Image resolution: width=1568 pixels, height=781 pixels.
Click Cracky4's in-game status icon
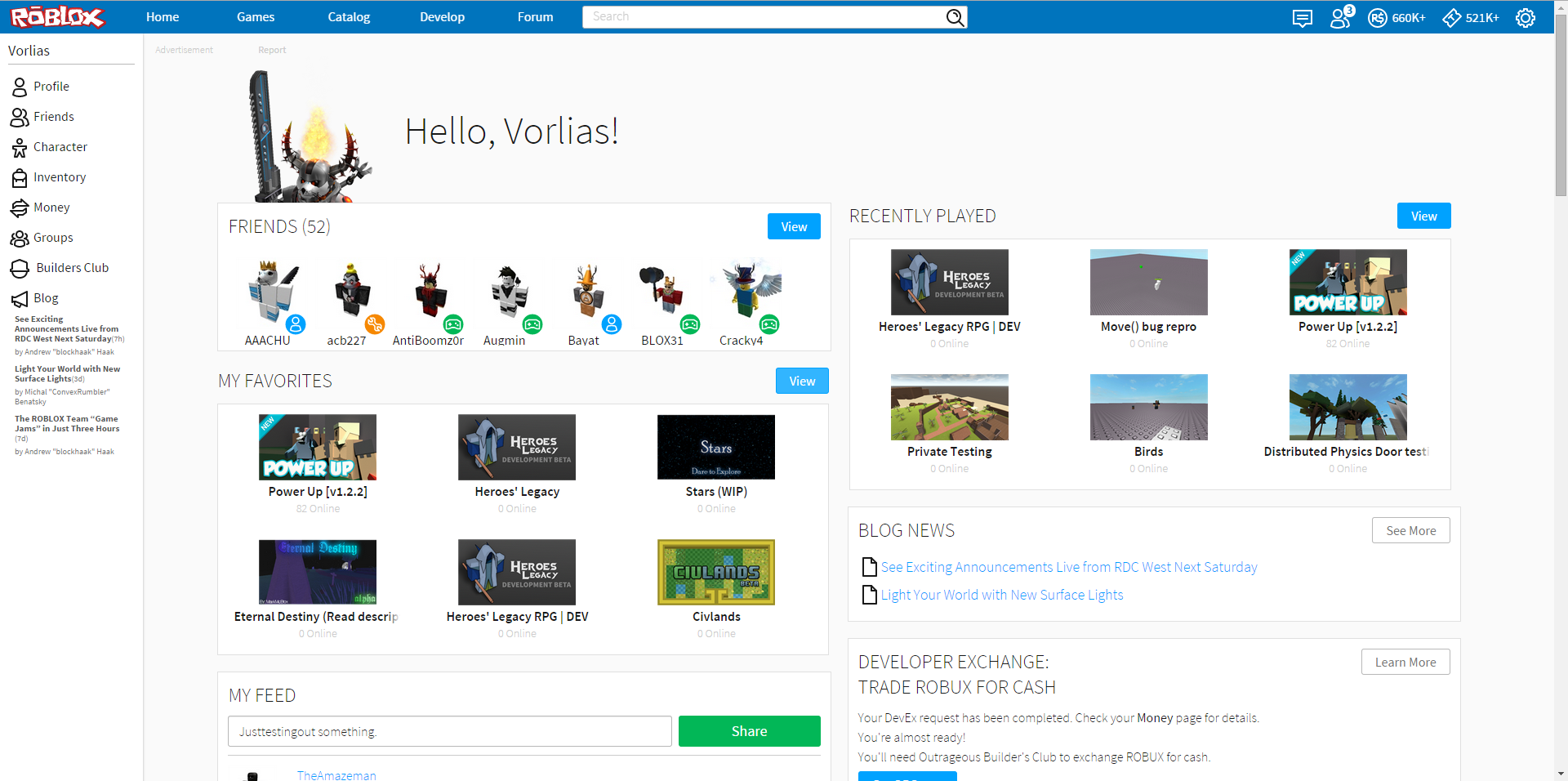[x=769, y=324]
